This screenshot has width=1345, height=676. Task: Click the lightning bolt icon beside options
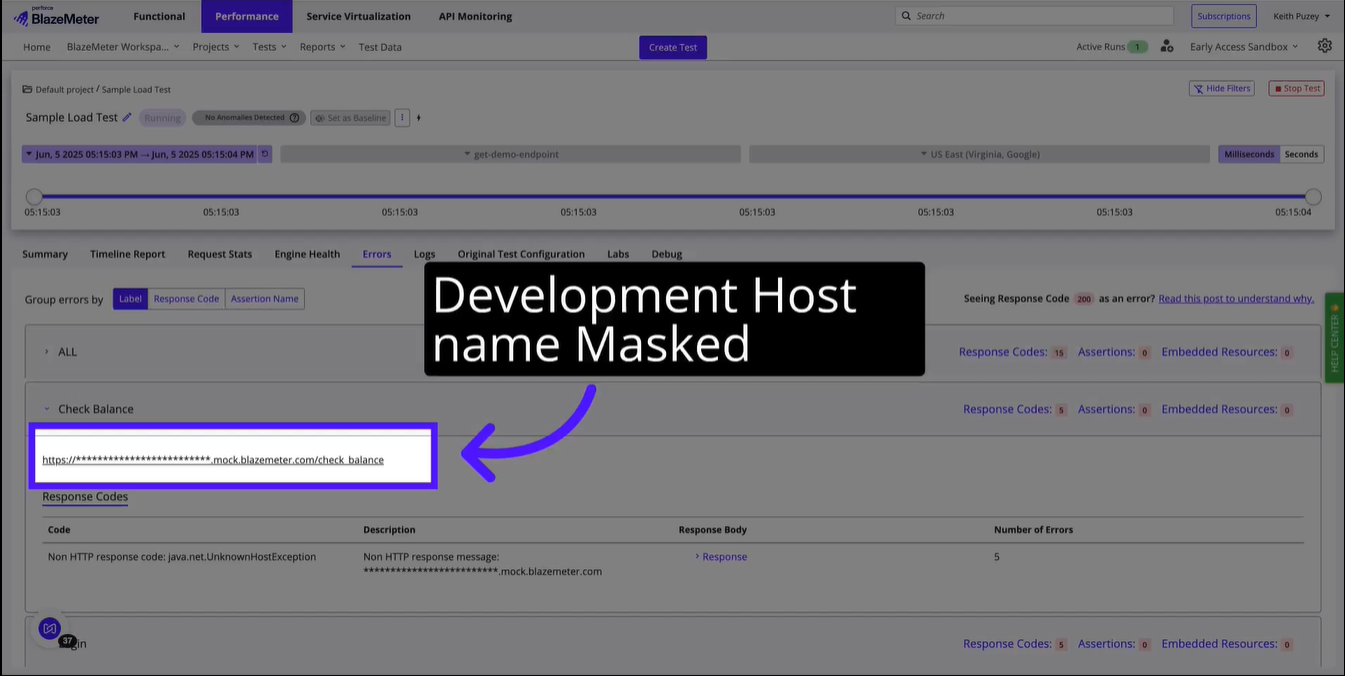[x=419, y=118]
